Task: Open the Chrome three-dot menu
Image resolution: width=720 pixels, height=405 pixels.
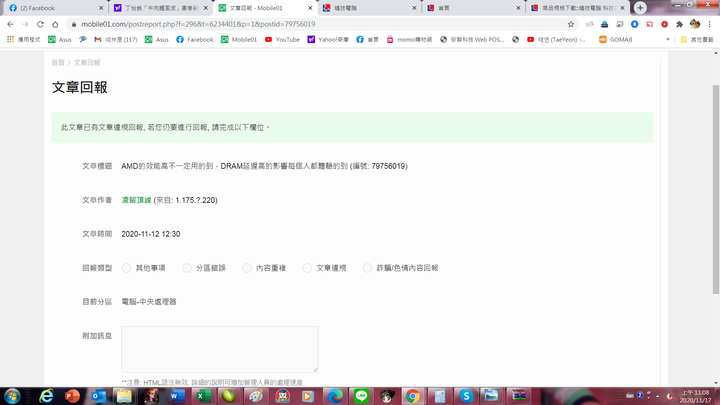Action: point(710,24)
